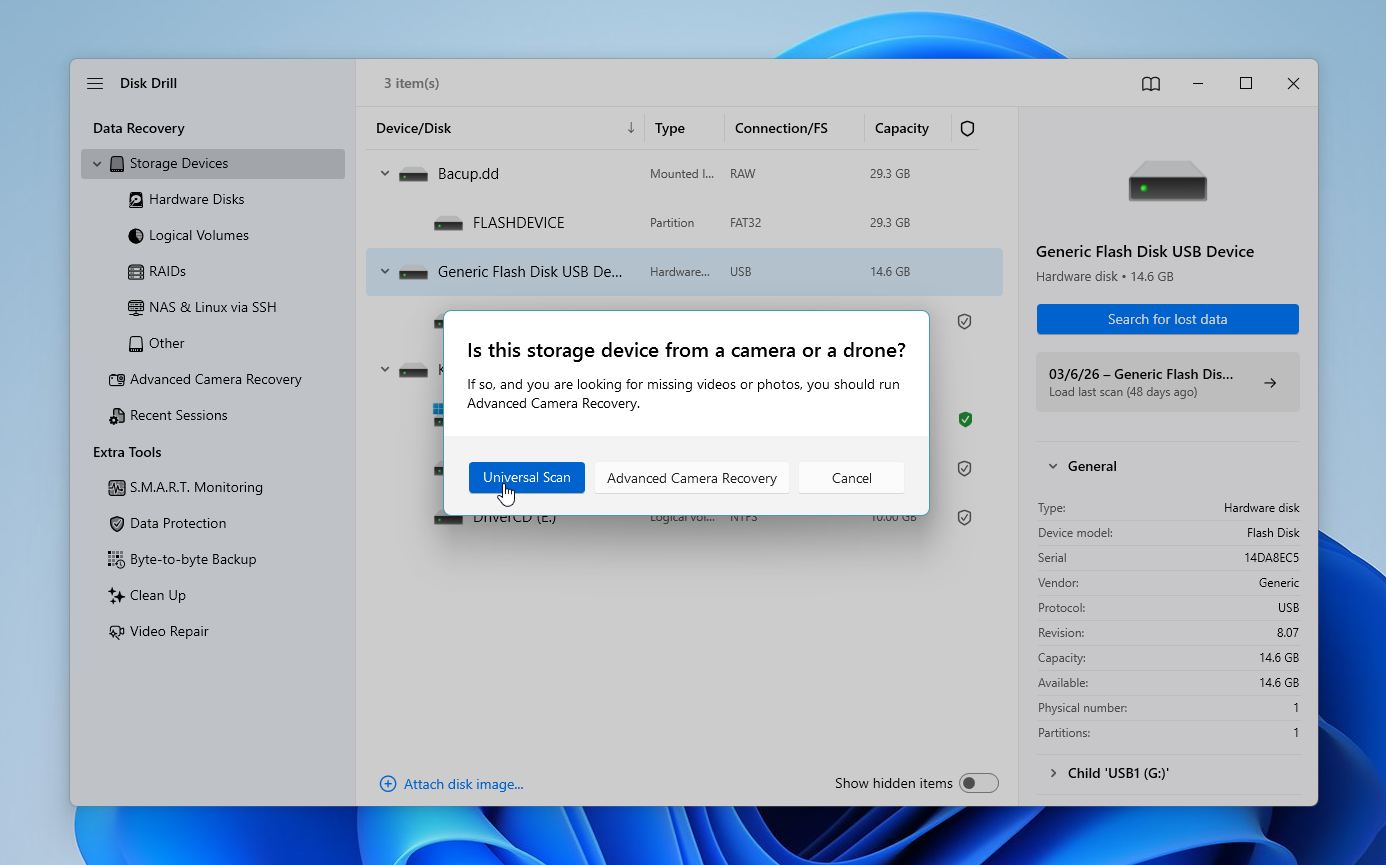Click the Hardware Disks icon
The height and width of the screenshot is (865, 1386).
(x=136, y=200)
